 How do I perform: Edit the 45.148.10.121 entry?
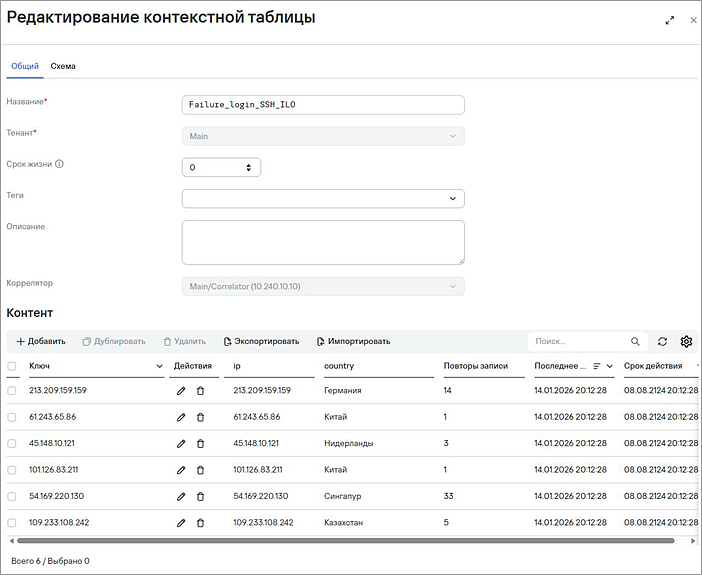click(181, 444)
